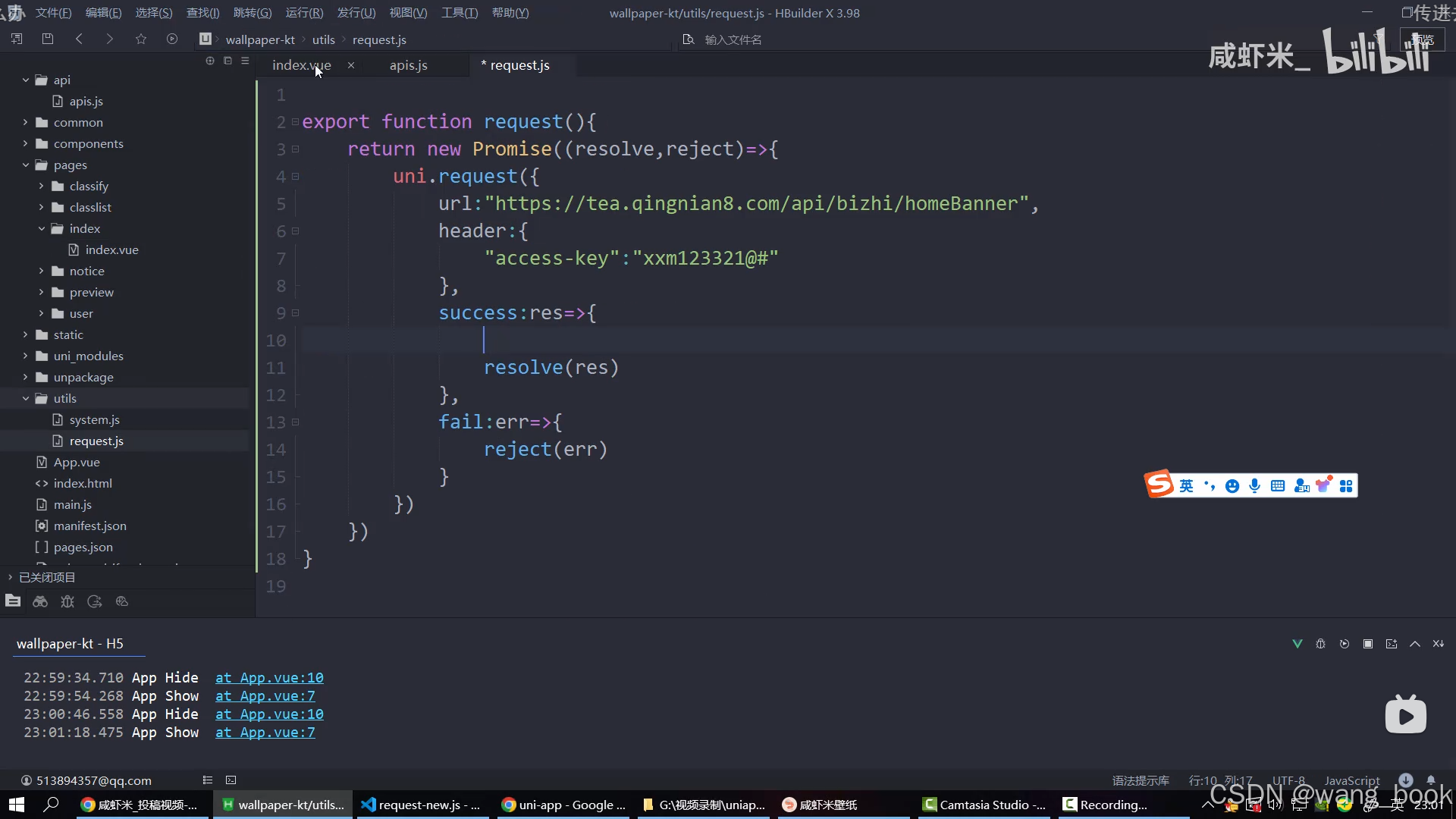1456x819 pixels.
Task: Click the save file toolbar icon
Action: pos(48,39)
